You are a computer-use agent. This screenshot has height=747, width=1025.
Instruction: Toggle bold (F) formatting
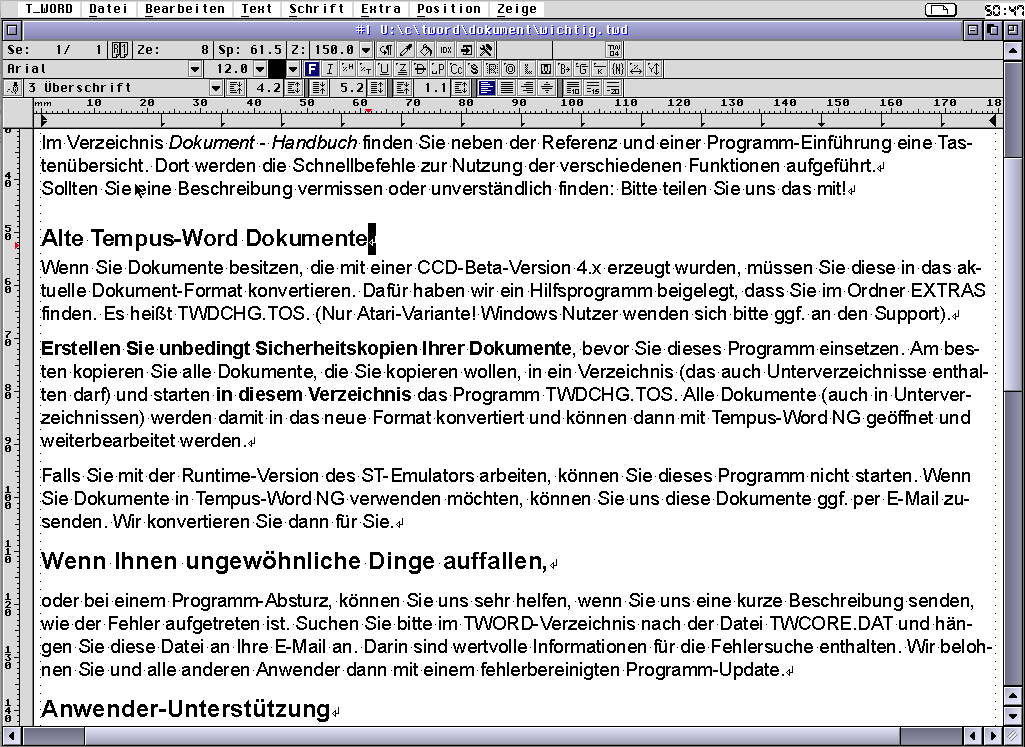point(312,69)
